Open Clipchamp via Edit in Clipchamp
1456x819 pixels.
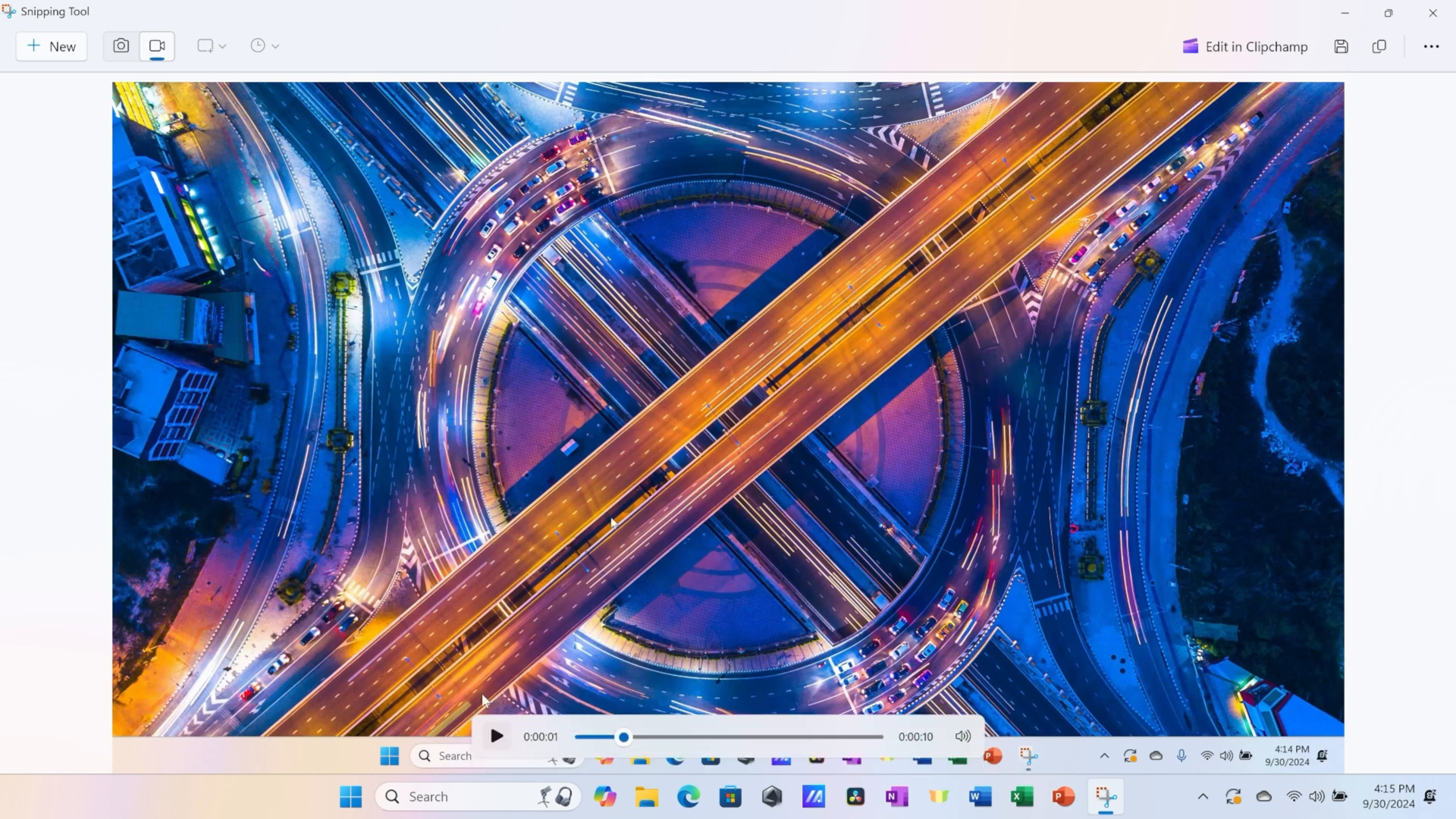click(1244, 46)
